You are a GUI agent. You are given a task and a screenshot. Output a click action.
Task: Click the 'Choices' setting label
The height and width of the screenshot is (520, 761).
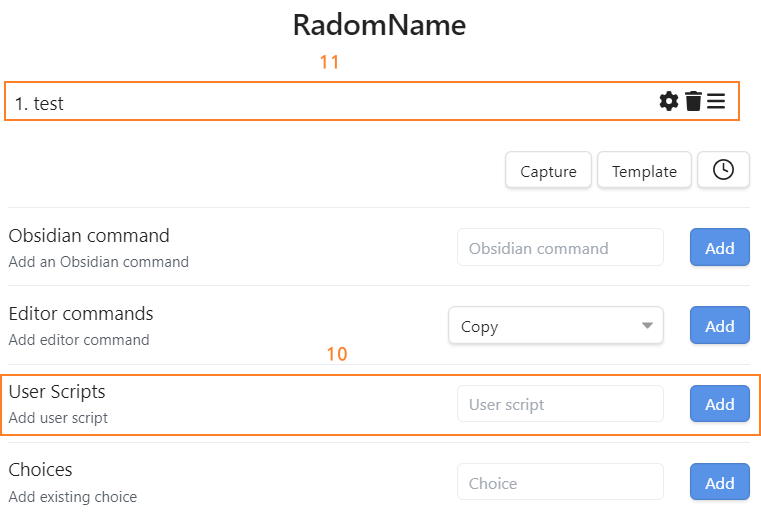coord(41,470)
